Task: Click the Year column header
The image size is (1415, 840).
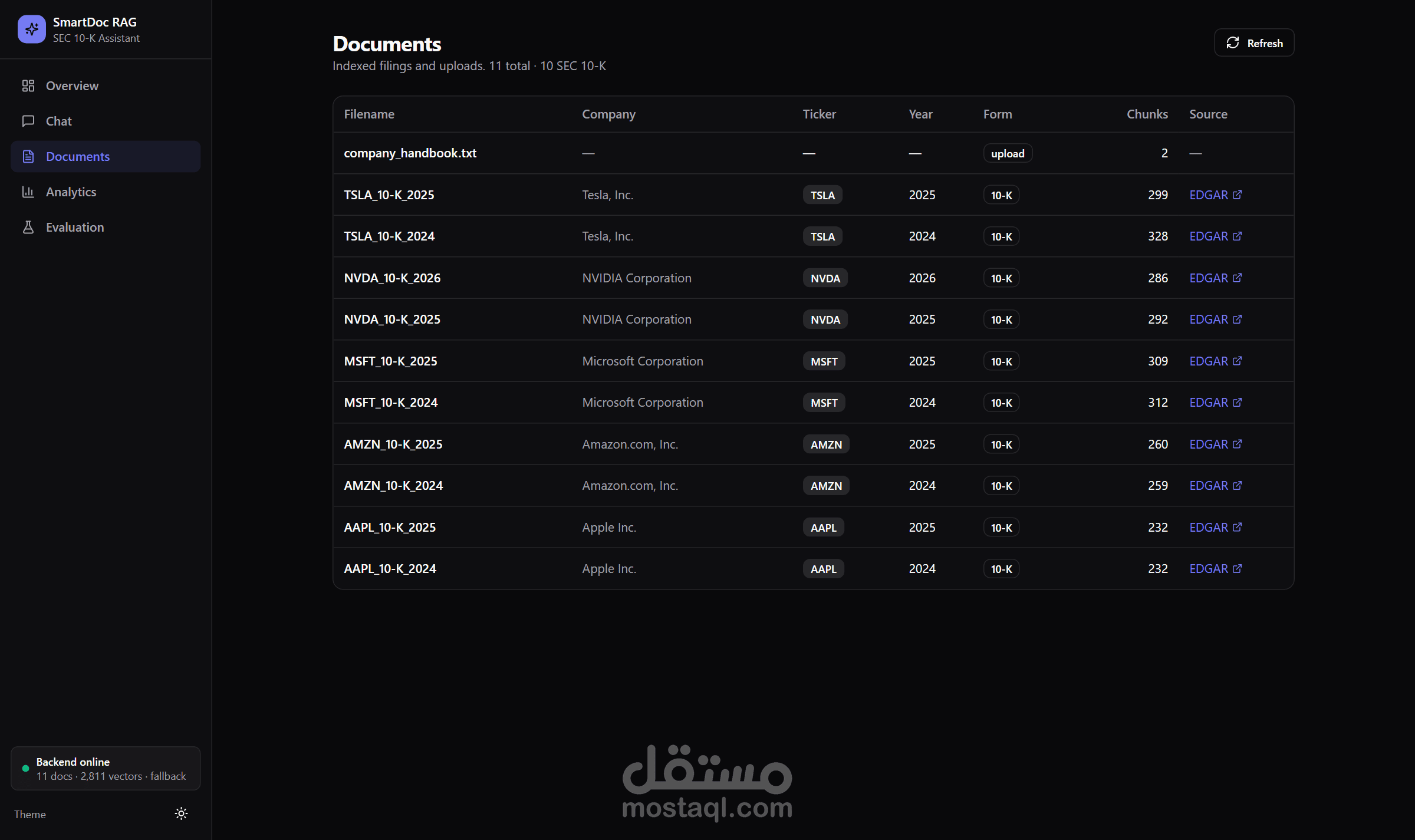Action: 920,114
